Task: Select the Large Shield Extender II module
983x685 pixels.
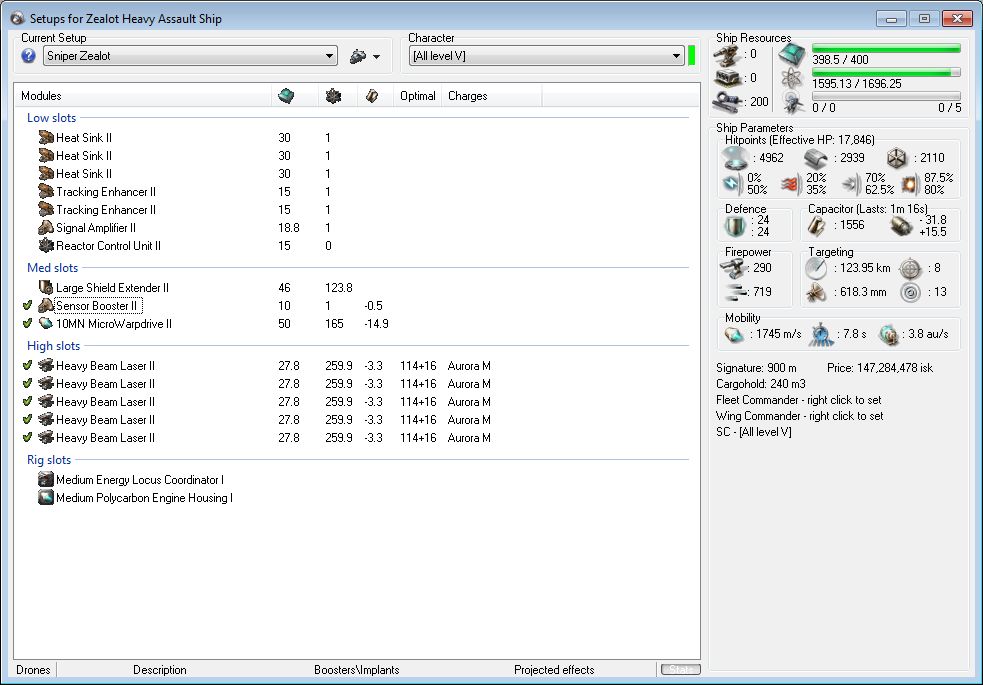Action: point(112,288)
